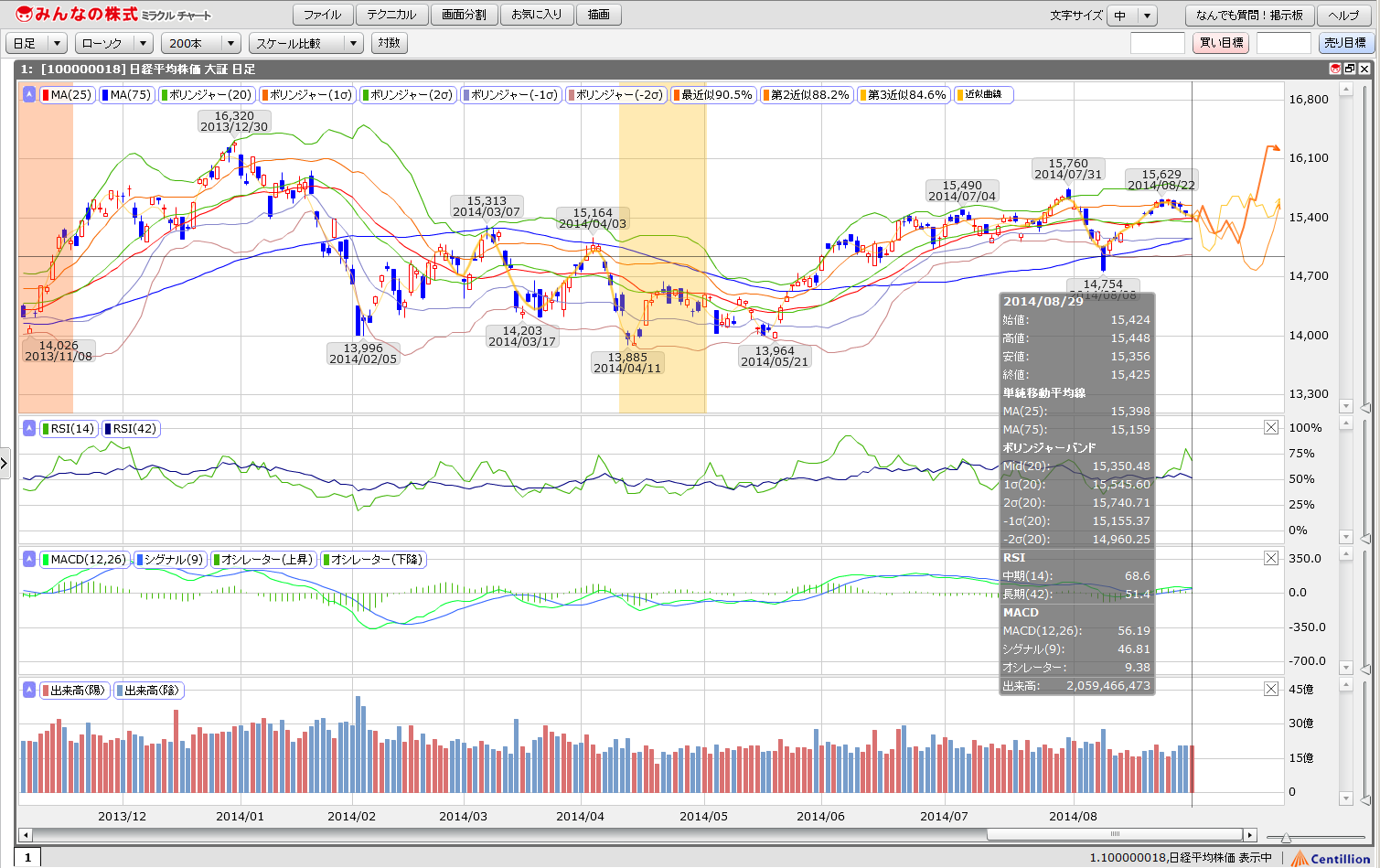Close the MACD indicator panel
Image resolution: width=1380 pixels, height=868 pixels.
tap(1271, 558)
